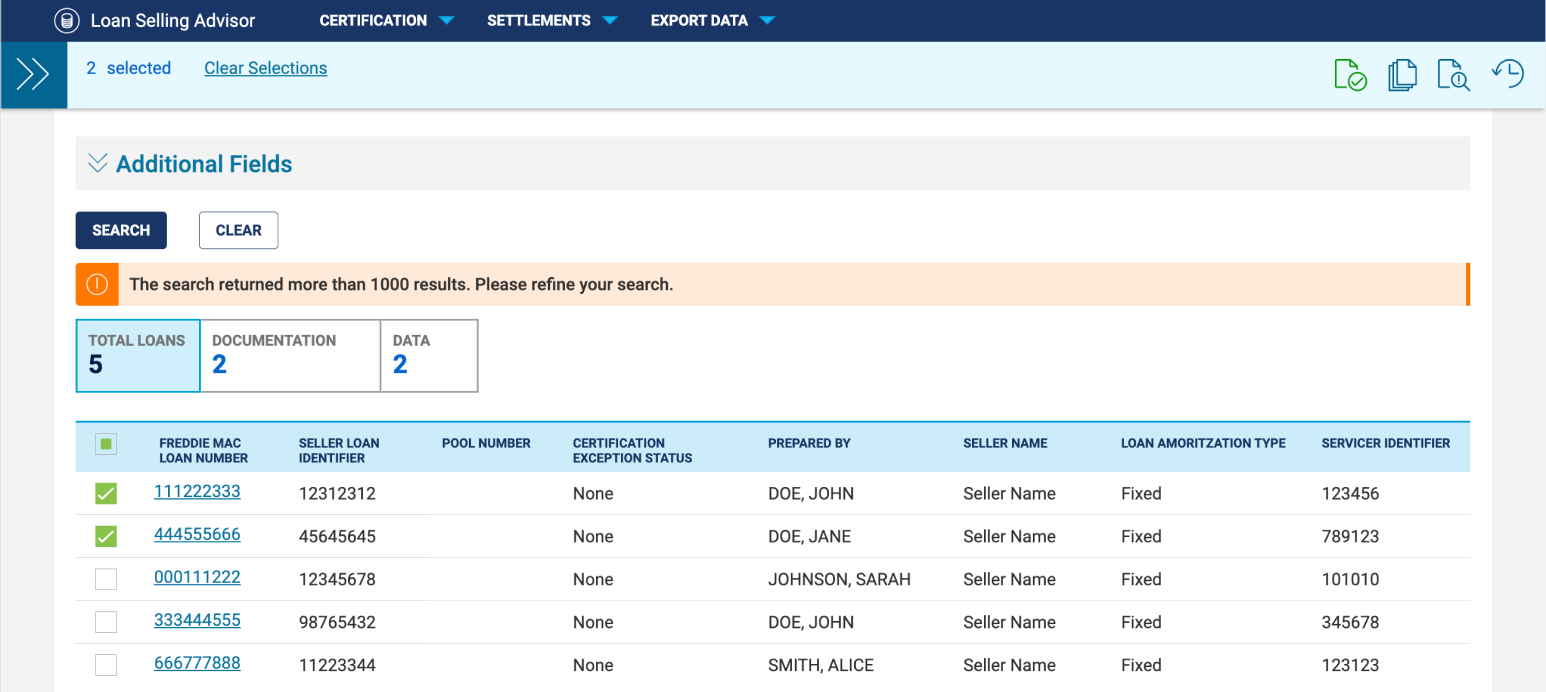The width and height of the screenshot is (1546, 692).
Task: Click the orange warning alert icon
Action: pos(97,284)
